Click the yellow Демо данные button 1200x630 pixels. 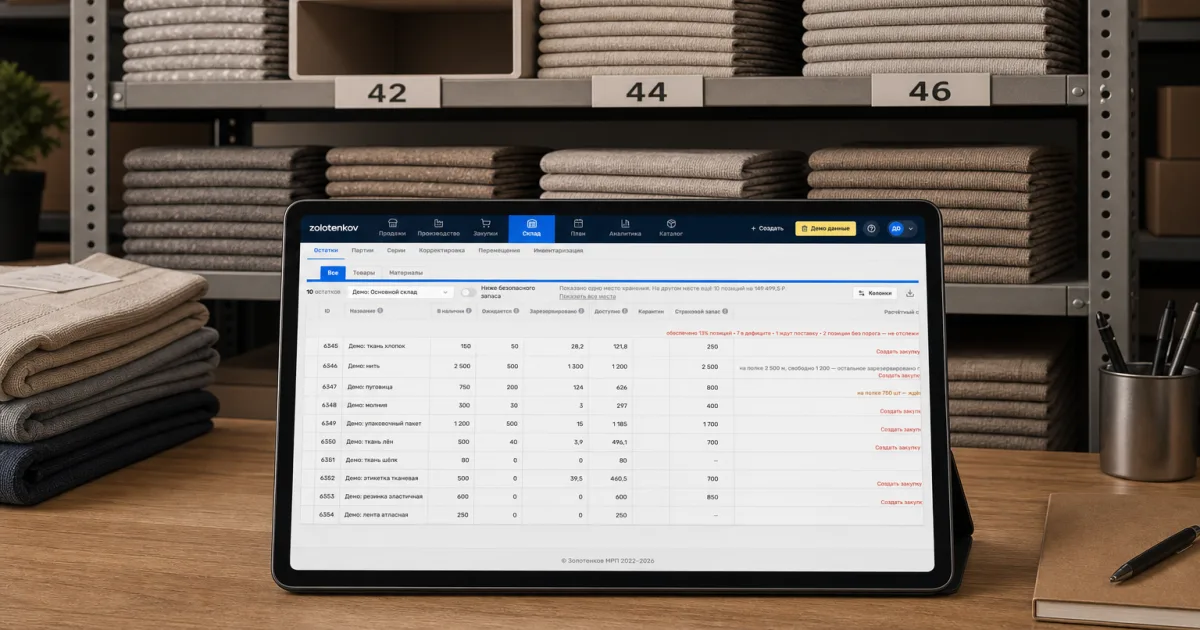(826, 228)
